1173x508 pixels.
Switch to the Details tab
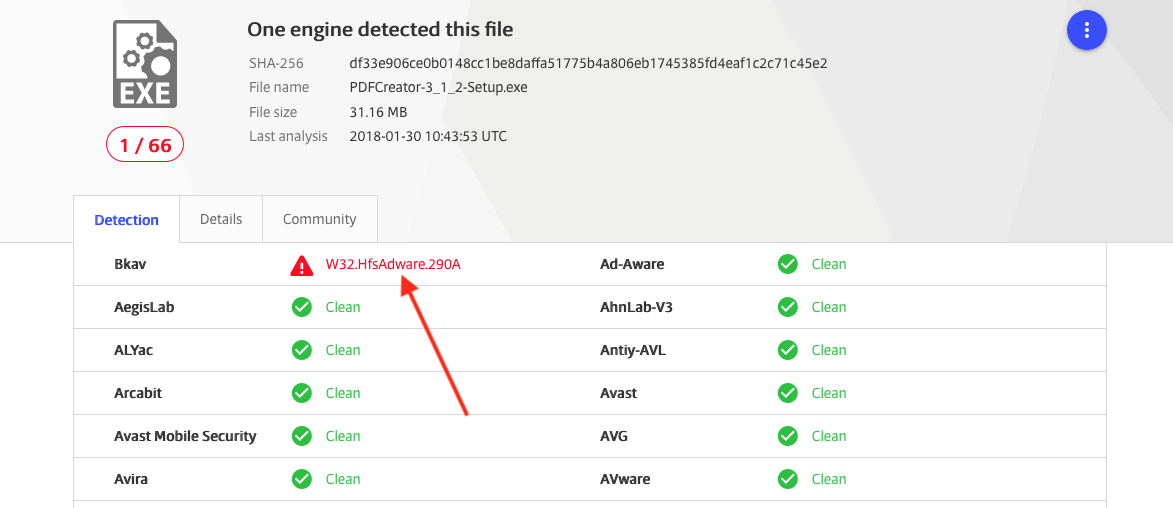click(x=221, y=219)
